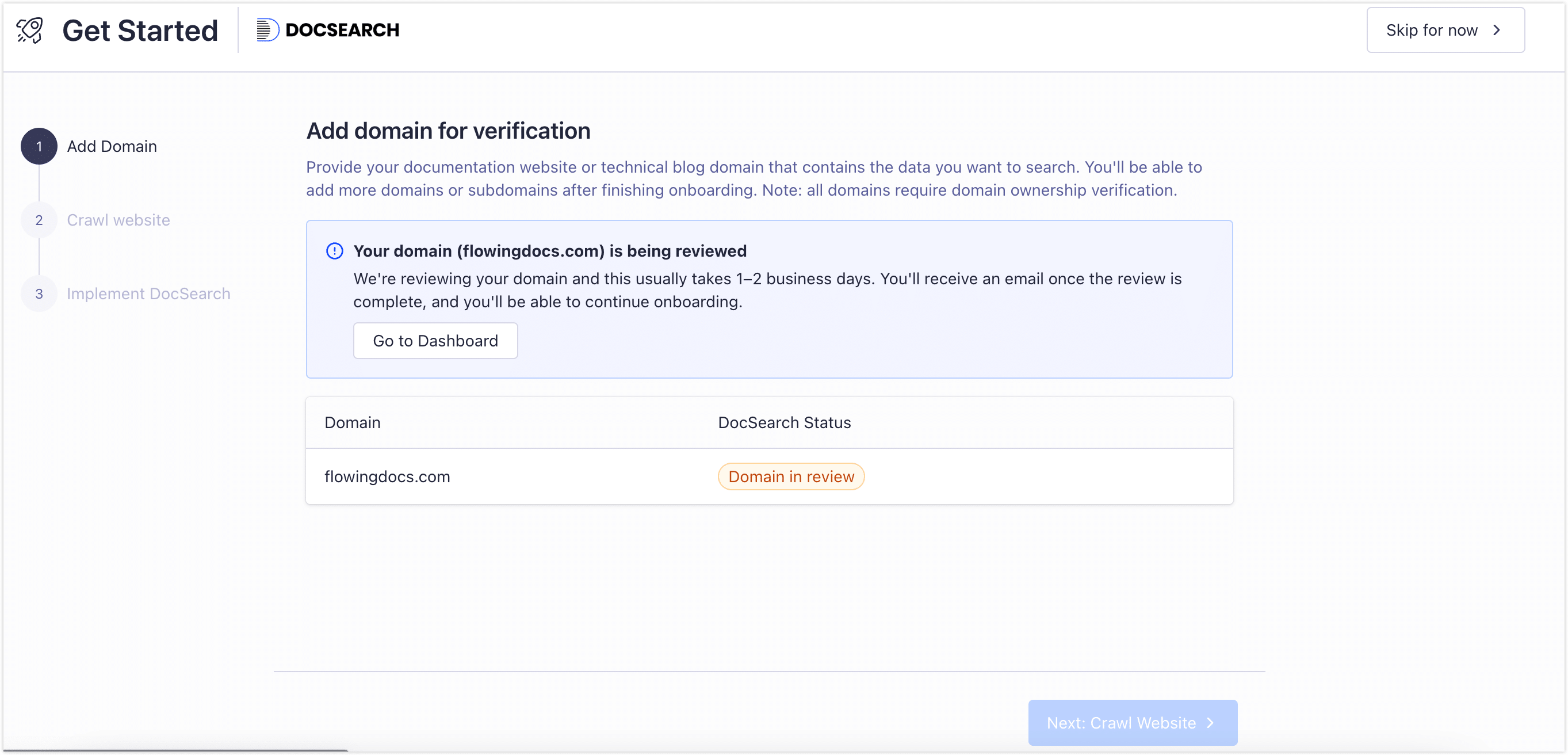Click Next: Crawl Website button
This screenshot has height=755, width=1568.
coord(1132,723)
